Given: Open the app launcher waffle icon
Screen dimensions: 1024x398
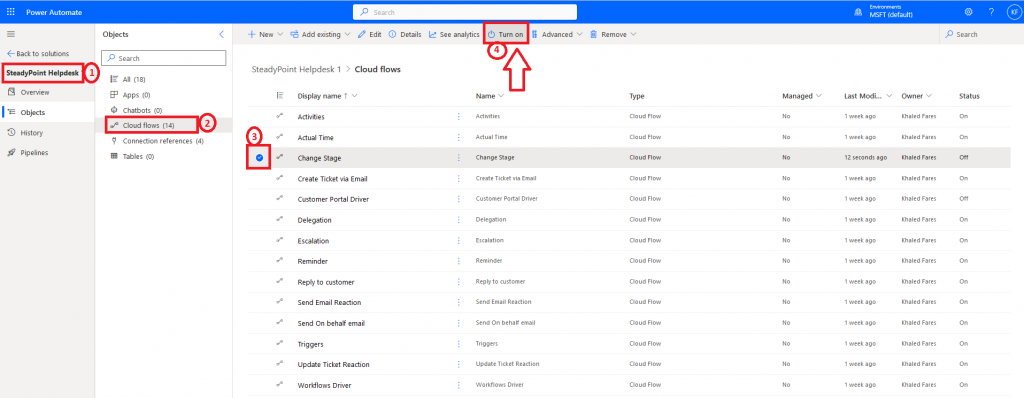Looking at the screenshot, I should 10,12.
